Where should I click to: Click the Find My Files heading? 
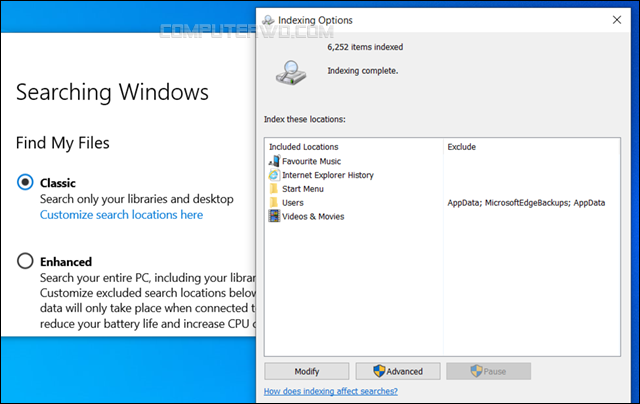tap(62, 143)
